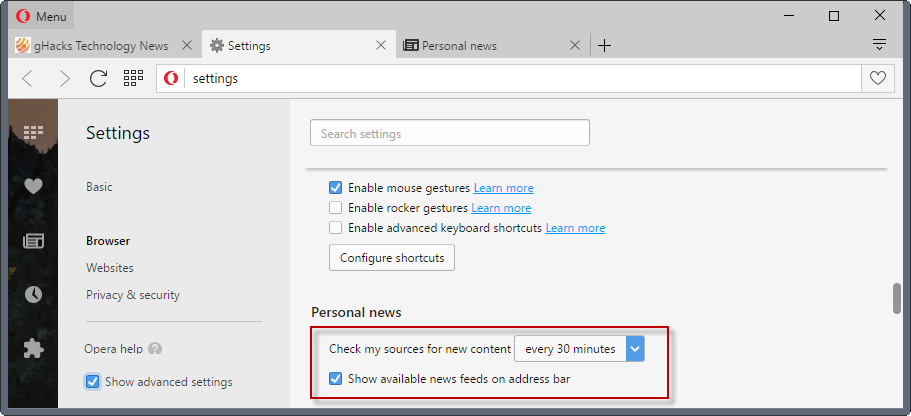
Task: Select Browser settings section
Action: [x=108, y=241]
